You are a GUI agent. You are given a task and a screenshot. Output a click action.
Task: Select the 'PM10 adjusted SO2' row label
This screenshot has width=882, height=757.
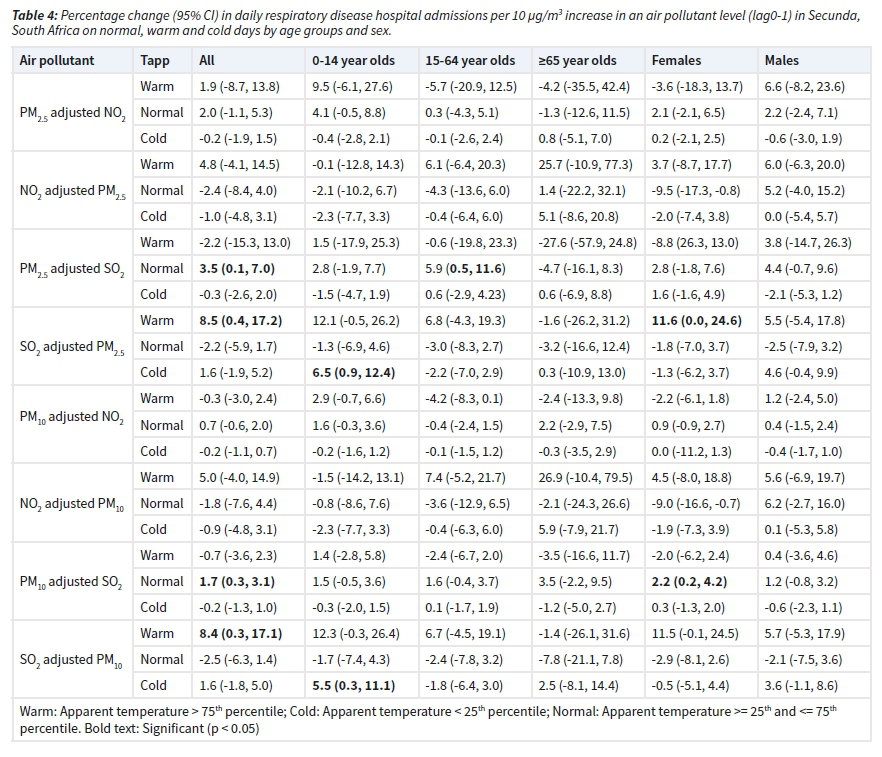73,581
